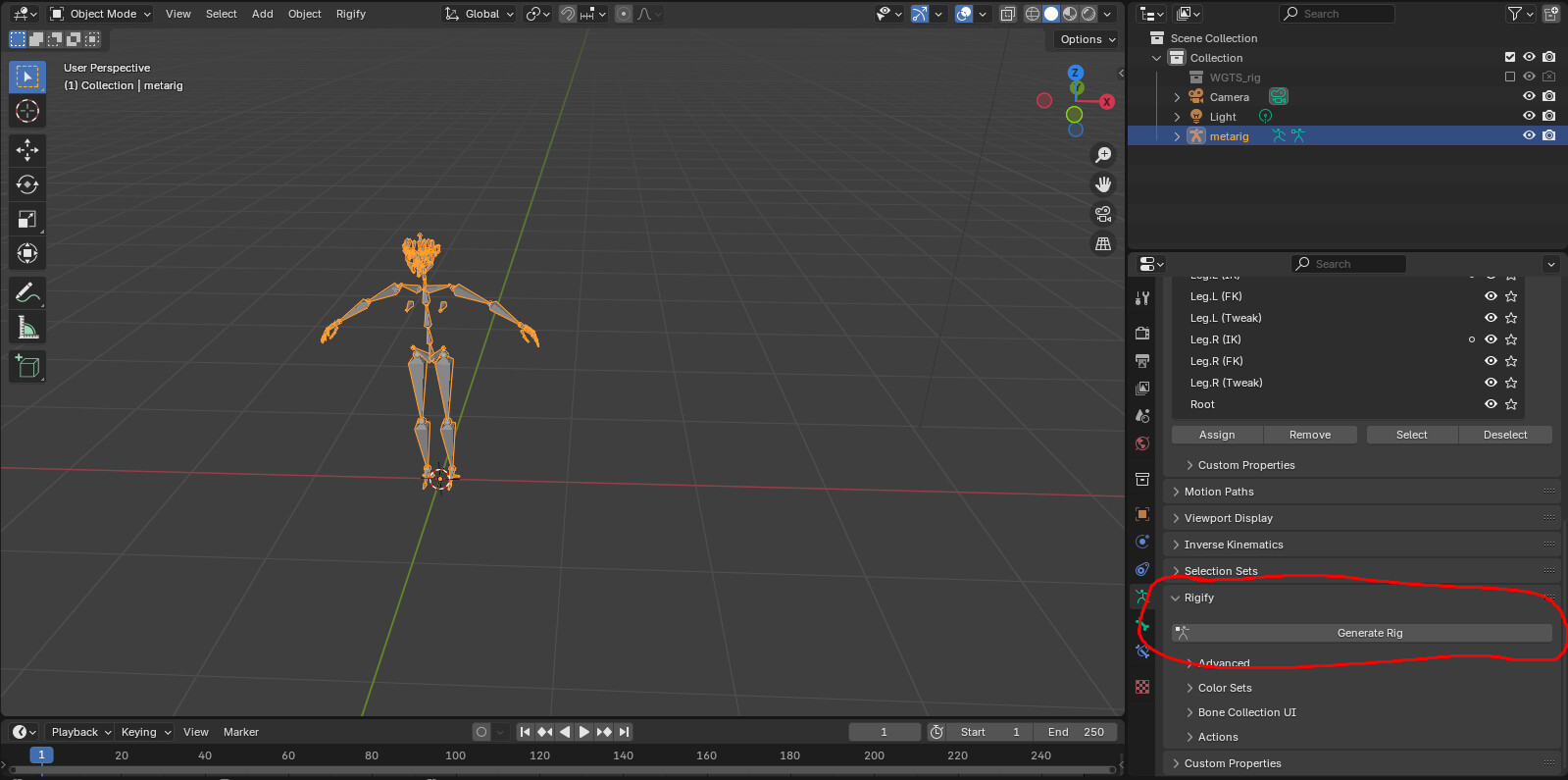Viewport: 1568px width, 780px height.
Task: Open the View Layer properties tab
Action: pos(1142,389)
